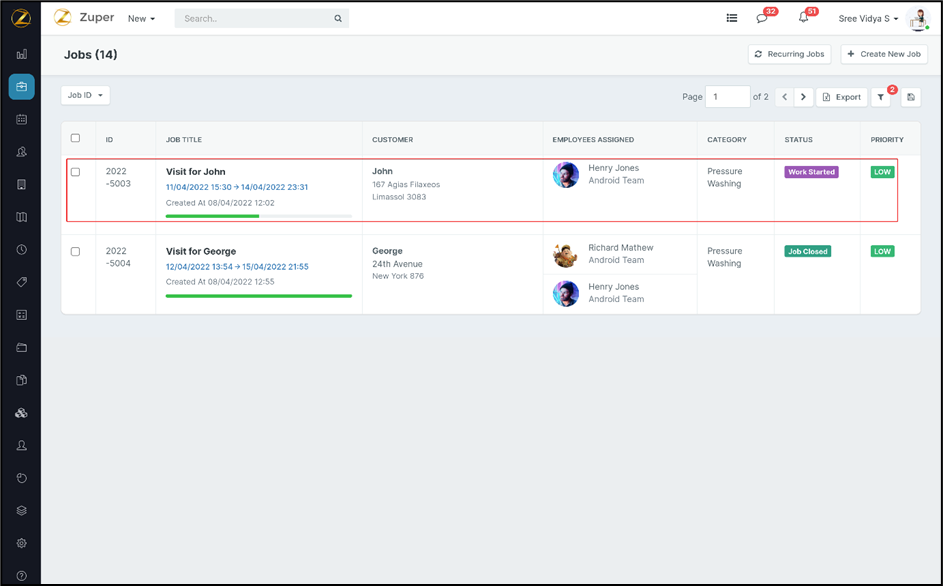Click the filter funnel icon
The image size is (943, 586).
pyautogui.click(x=881, y=97)
